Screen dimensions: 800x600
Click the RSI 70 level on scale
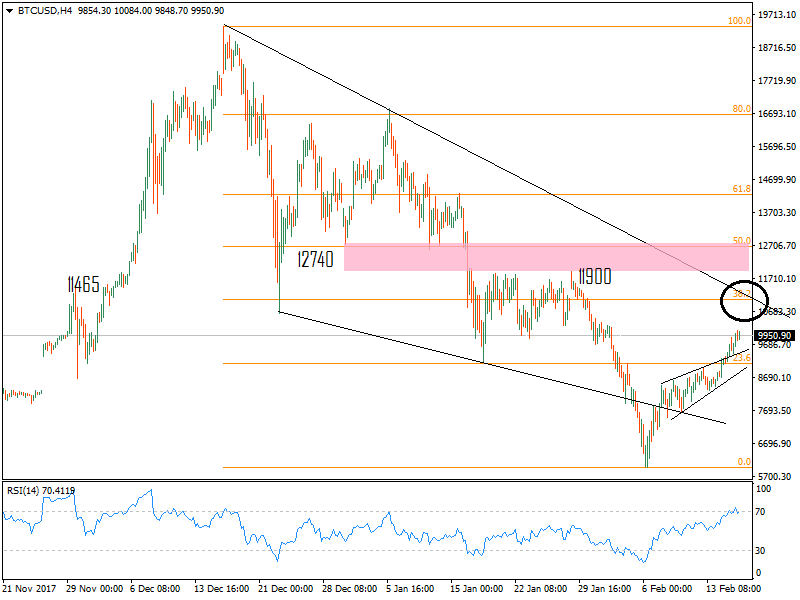(x=760, y=512)
